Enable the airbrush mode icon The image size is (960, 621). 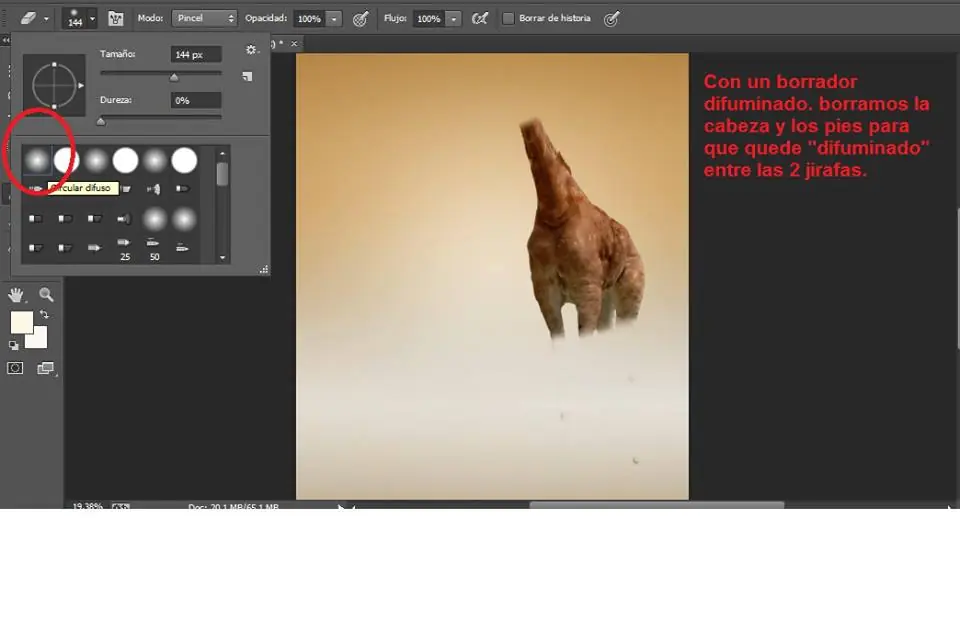[479, 18]
